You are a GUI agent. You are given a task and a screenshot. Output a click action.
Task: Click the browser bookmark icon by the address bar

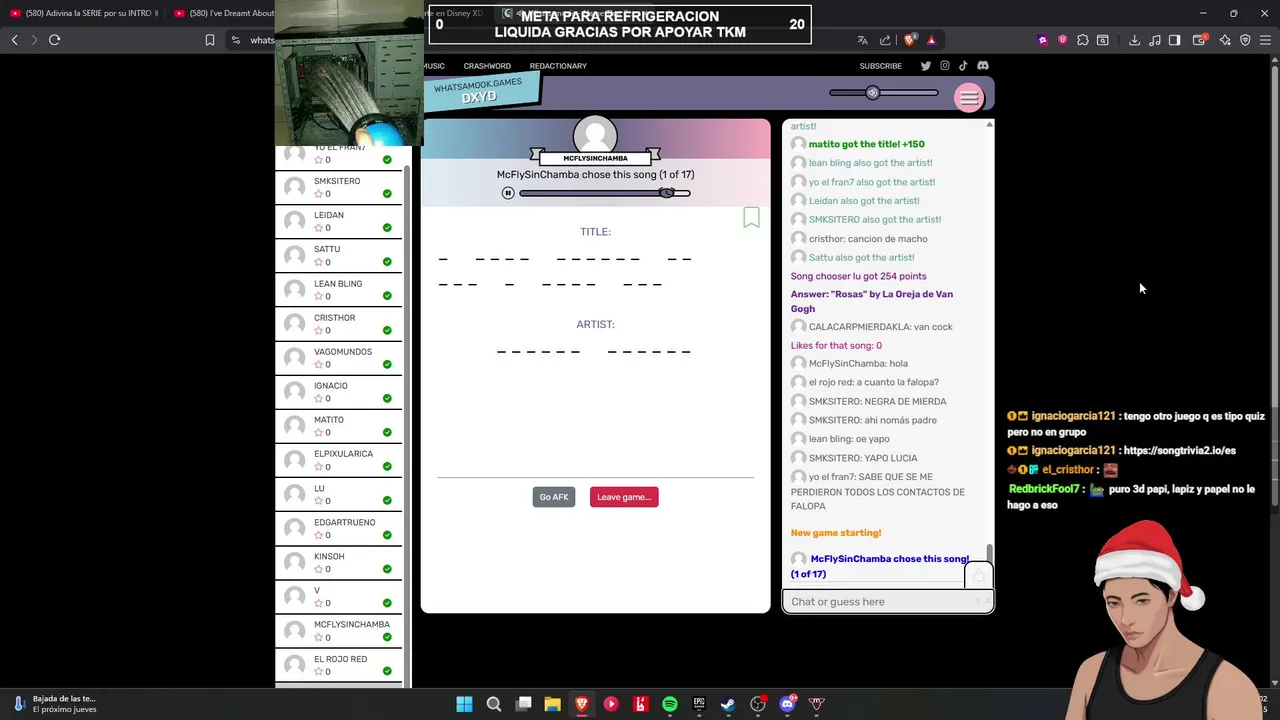210,40
